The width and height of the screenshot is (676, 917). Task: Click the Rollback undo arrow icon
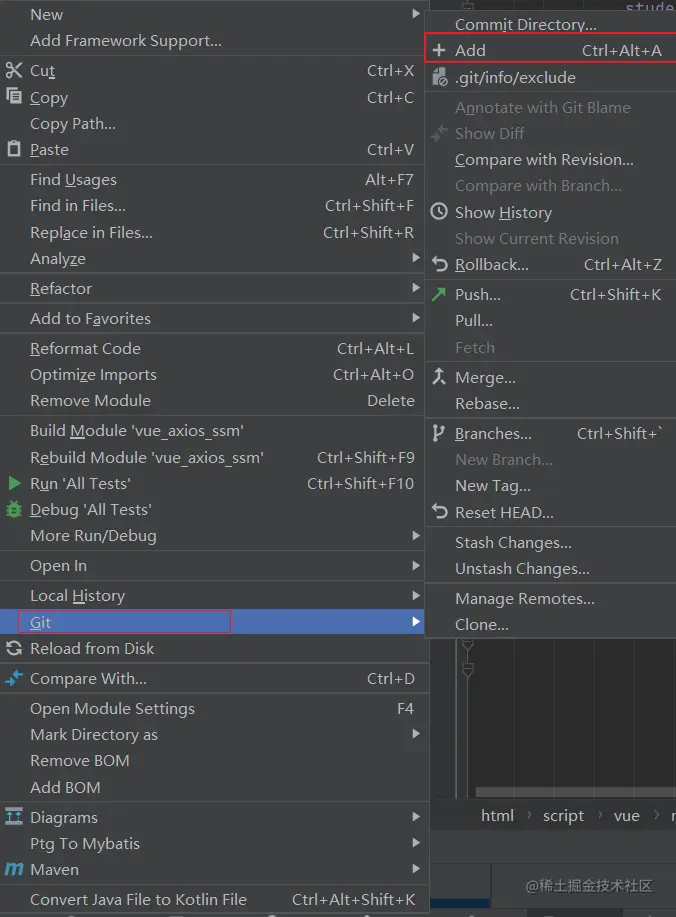(x=439, y=264)
